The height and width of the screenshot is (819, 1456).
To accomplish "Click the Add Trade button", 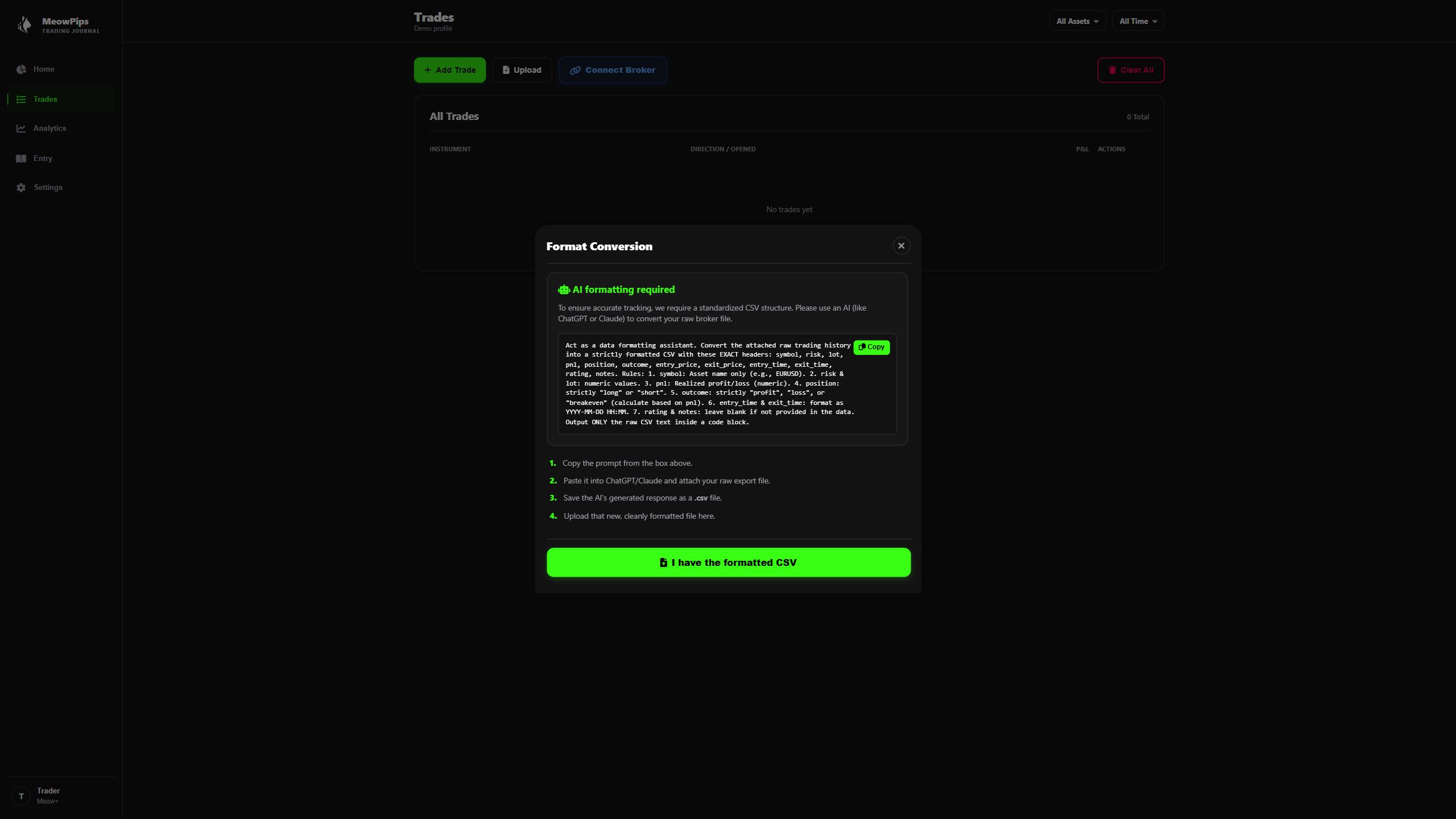I will tap(450, 70).
